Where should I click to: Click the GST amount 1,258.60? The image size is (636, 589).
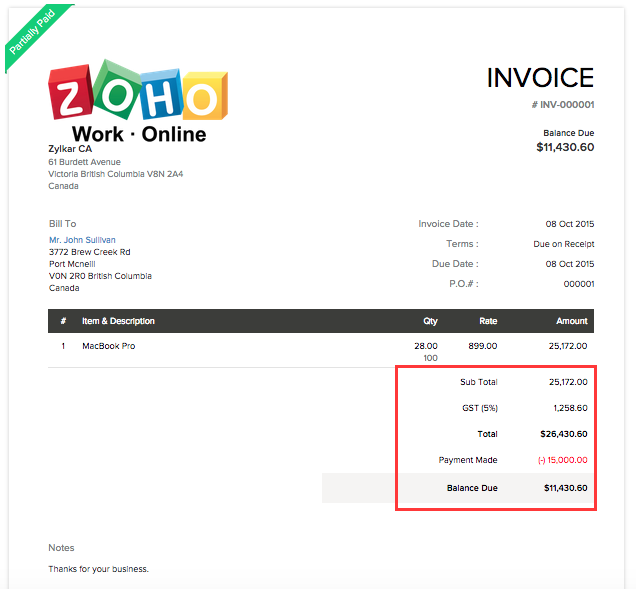570,408
